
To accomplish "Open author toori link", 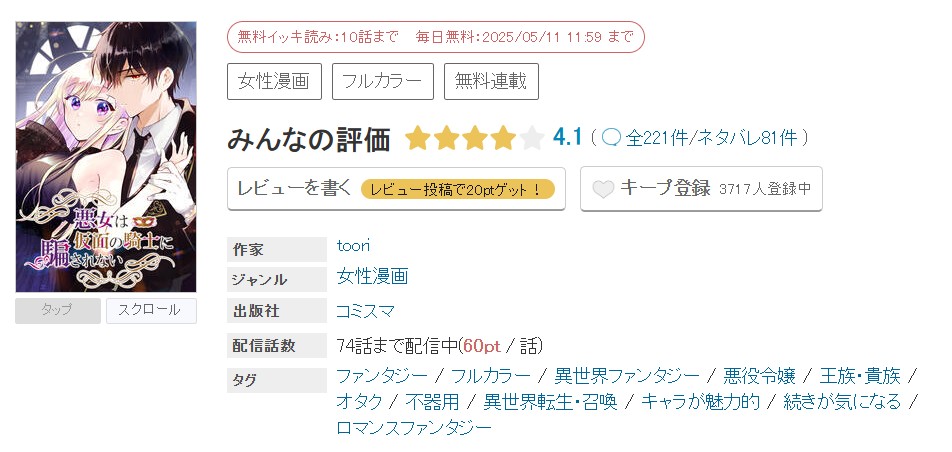I will [x=355, y=246].
